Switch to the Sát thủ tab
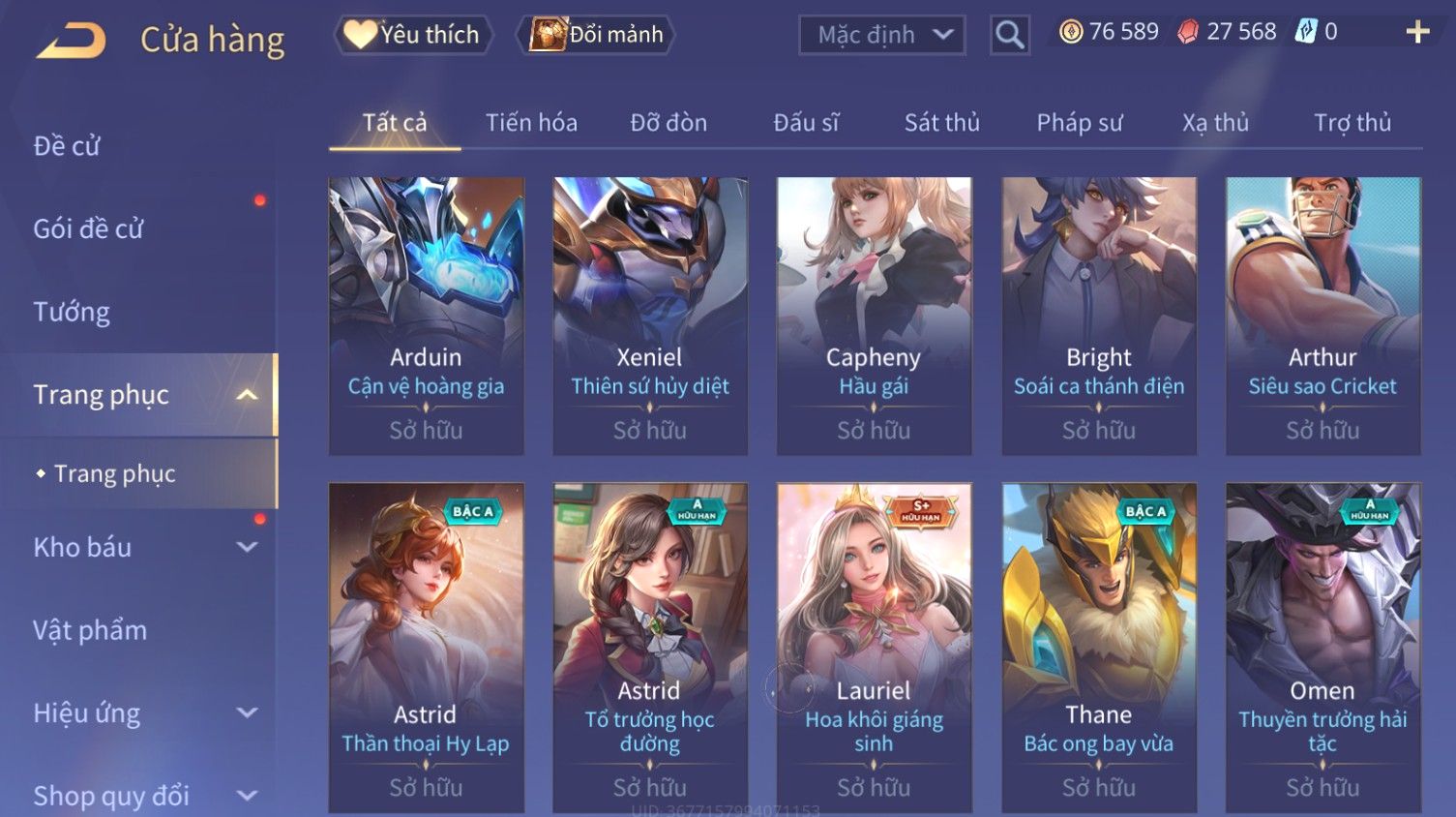1456x817 pixels. coord(942,123)
